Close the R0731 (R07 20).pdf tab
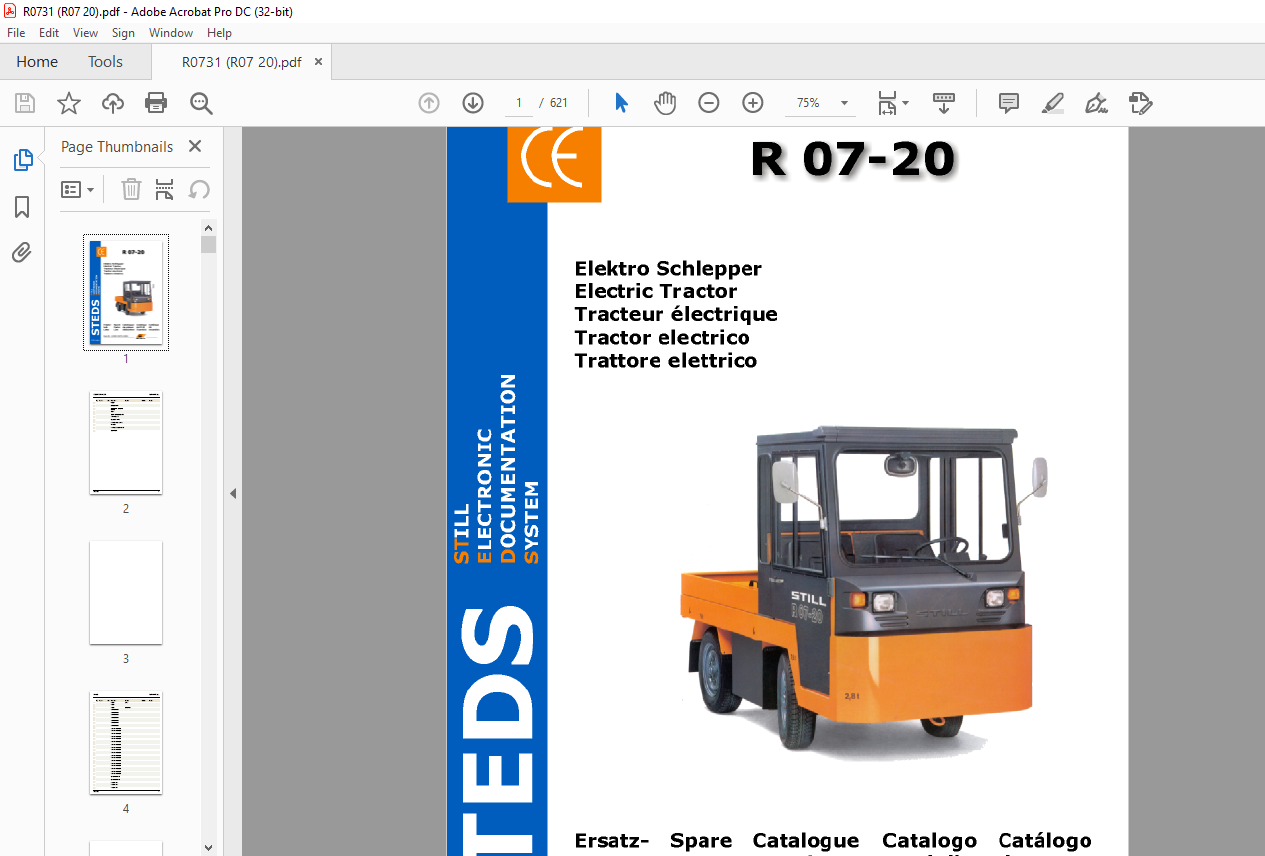This screenshot has width=1265, height=856. pos(319,62)
